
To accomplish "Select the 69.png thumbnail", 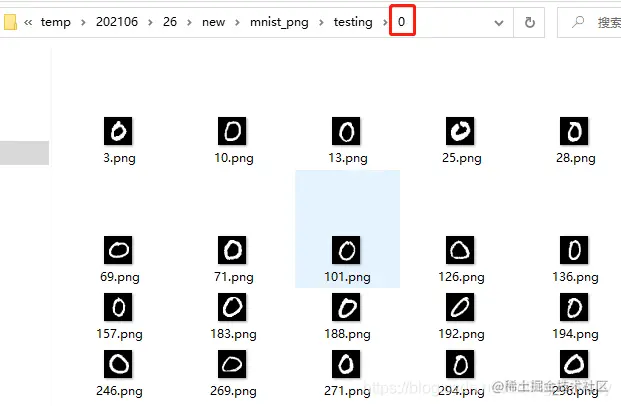I will (x=118, y=250).
